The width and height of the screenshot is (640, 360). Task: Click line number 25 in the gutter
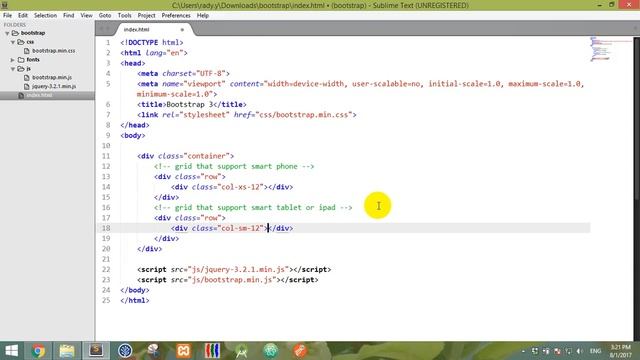[x=106, y=300]
